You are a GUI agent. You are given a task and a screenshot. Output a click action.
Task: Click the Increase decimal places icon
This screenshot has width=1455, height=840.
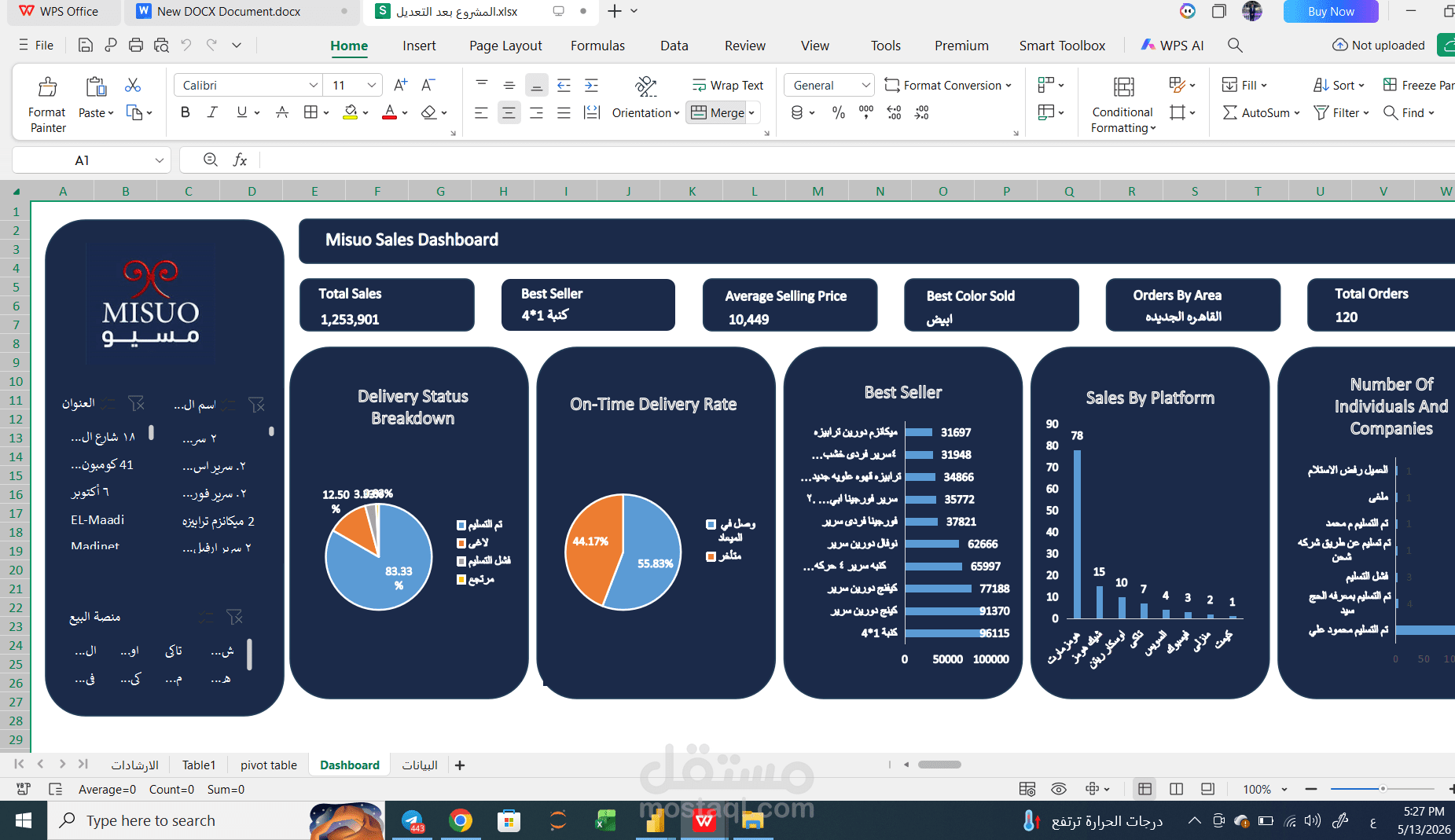pos(894,112)
